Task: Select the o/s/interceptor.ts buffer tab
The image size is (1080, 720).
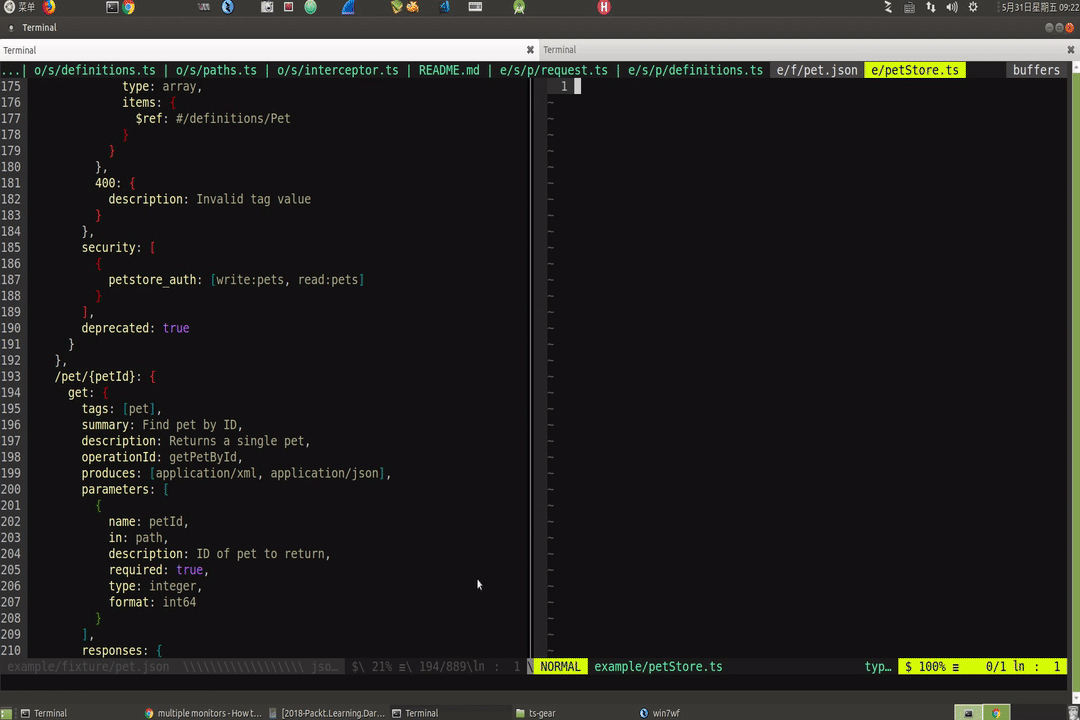Action: (x=338, y=70)
